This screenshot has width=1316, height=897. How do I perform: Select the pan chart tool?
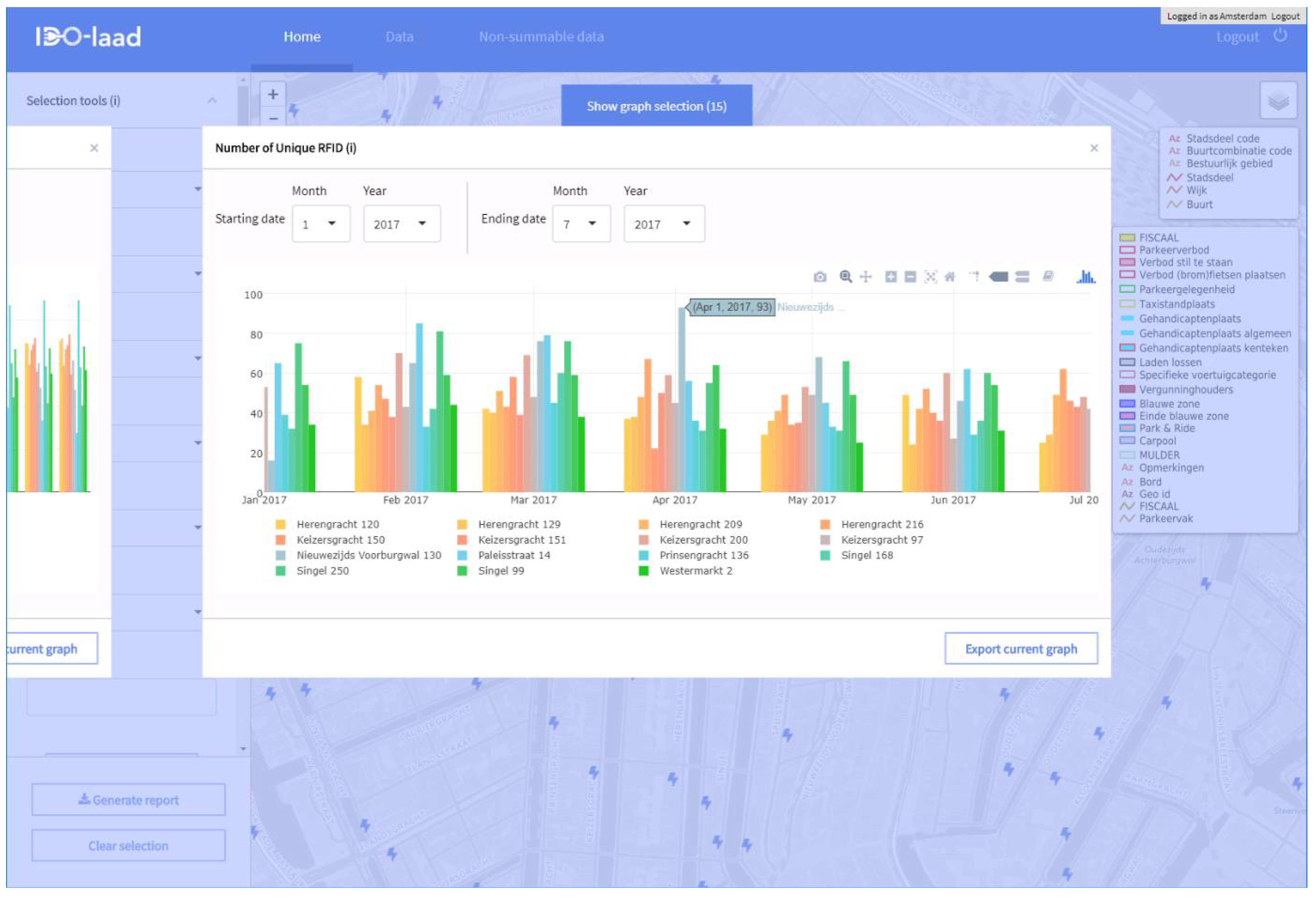(866, 276)
